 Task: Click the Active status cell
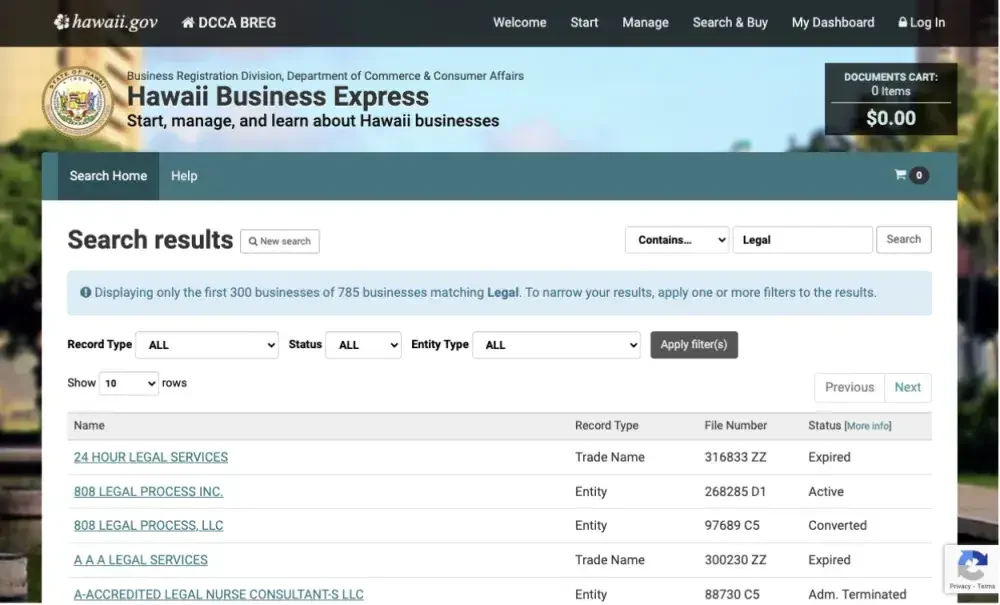[x=826, y=492]
